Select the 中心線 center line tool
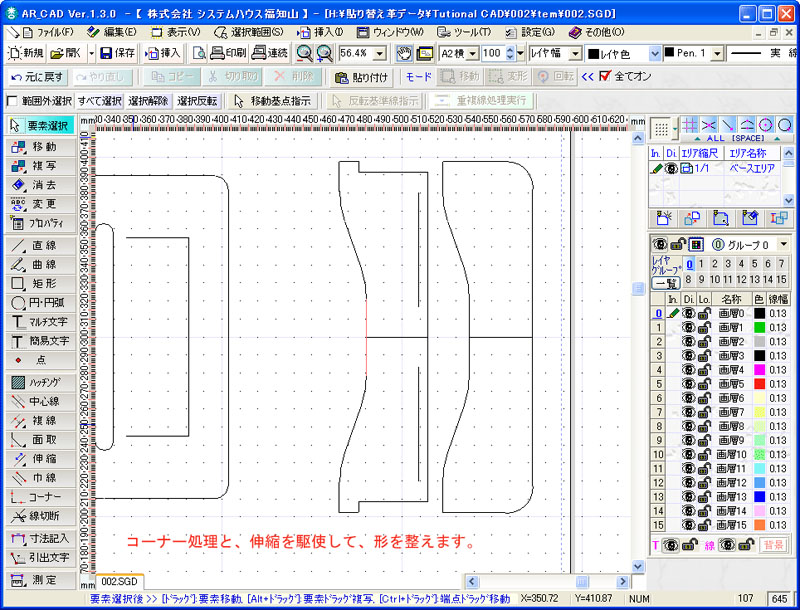 coord(41,401)
